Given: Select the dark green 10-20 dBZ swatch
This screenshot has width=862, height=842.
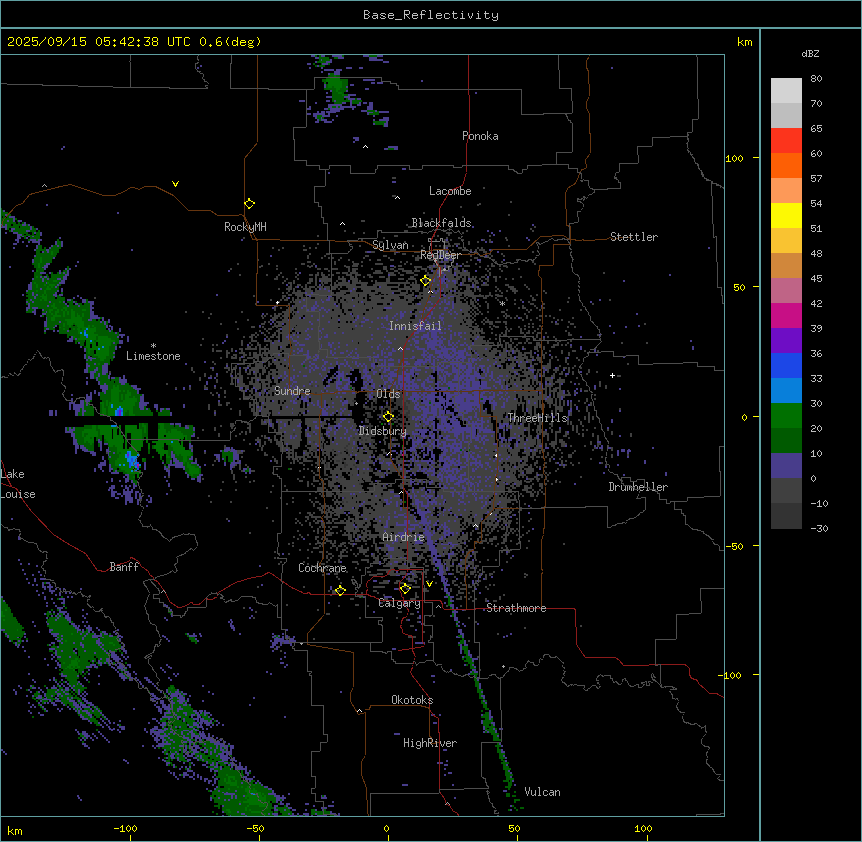Looking at the screenshot, I should 786,440.
